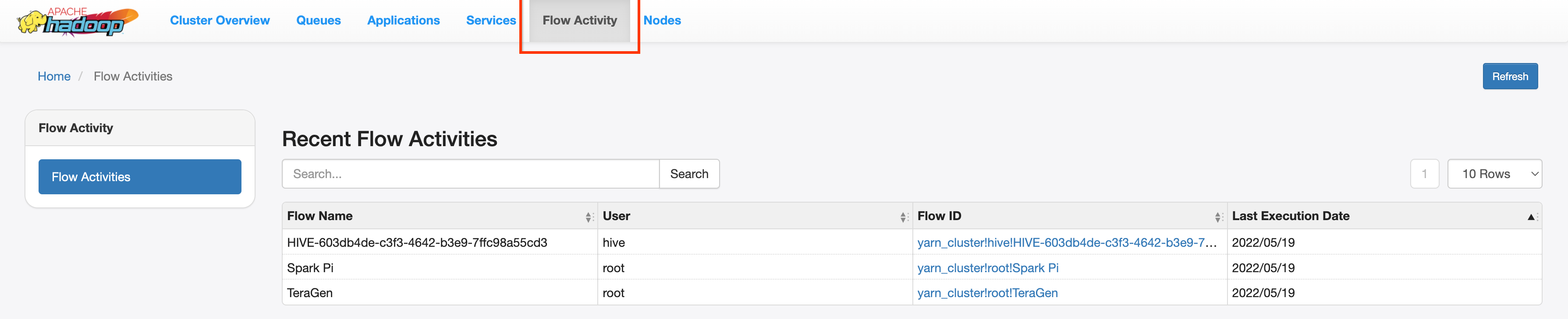
Task: Focus the Search flow activities field
Action: (x=471, y=174)
